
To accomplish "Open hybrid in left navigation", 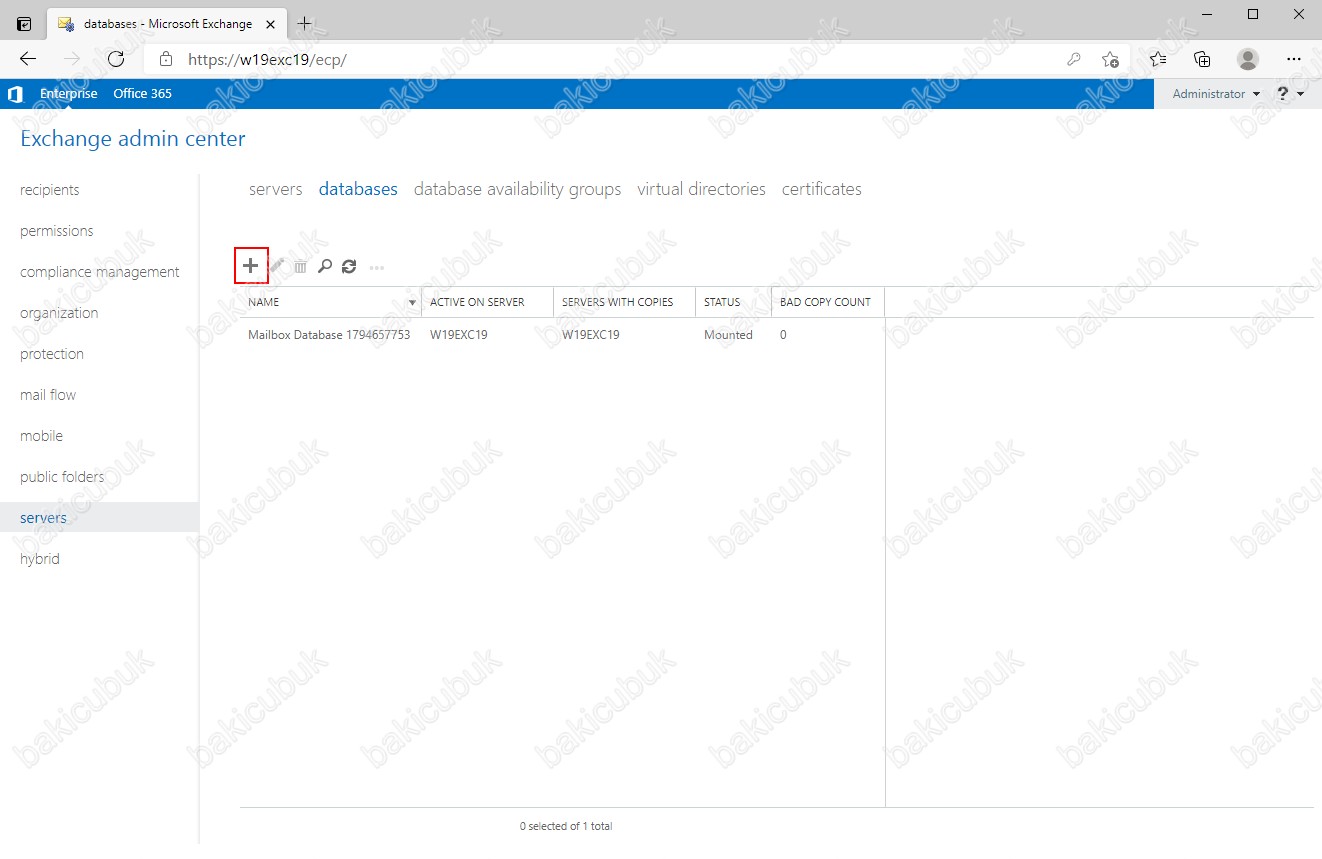I will (40, 559).
